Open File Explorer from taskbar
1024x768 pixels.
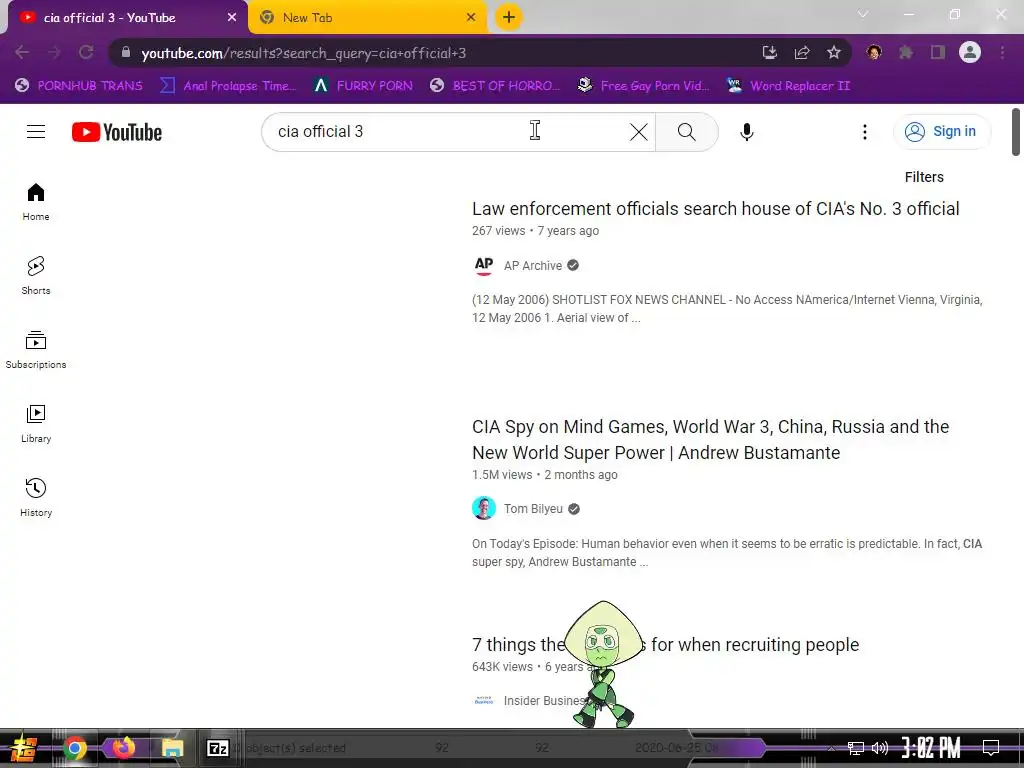(173, 748)
